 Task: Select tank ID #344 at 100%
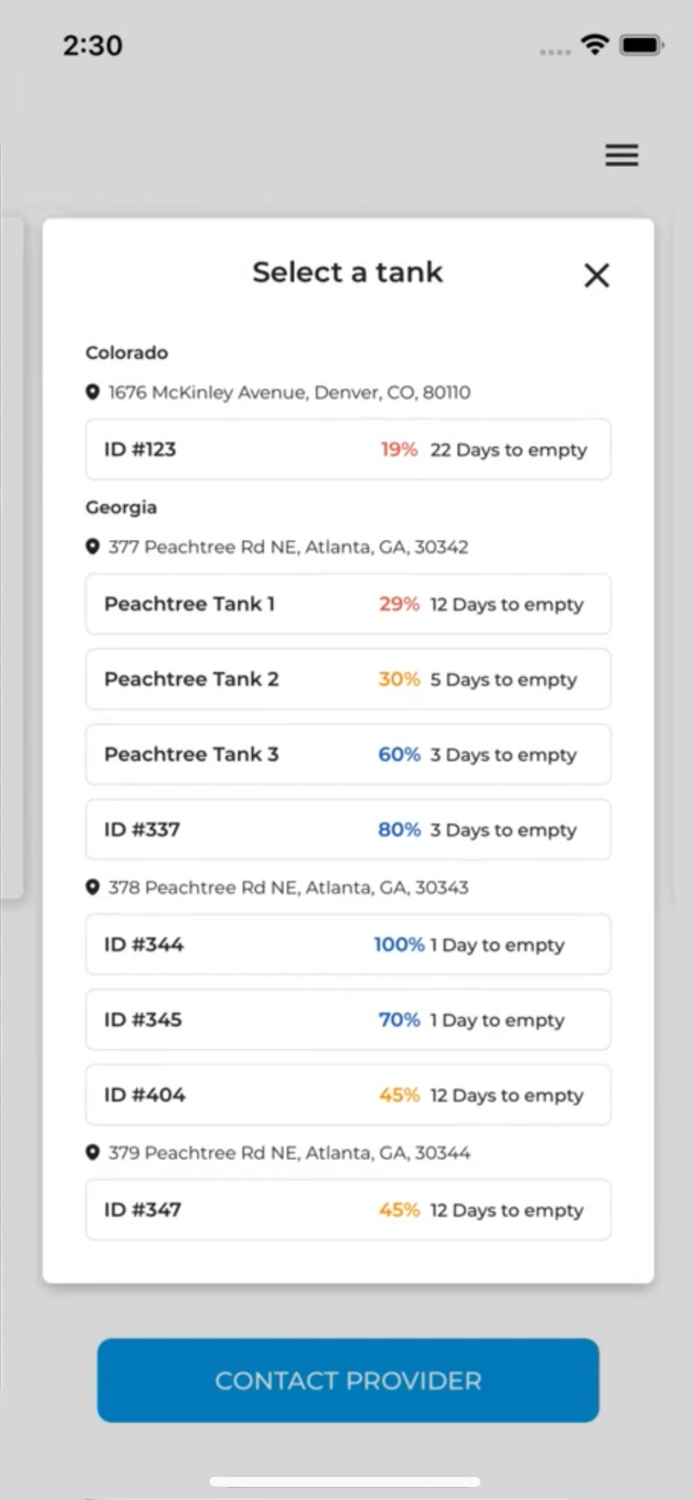tap(348, 944)
